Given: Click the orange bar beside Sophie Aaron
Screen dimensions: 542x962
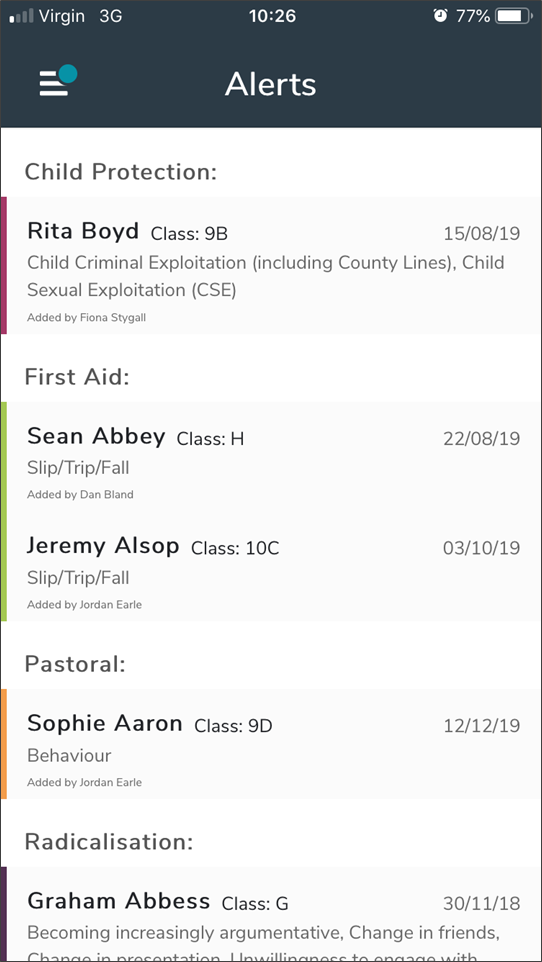Looking at the screenshot, I should click(x=4, y=744).
